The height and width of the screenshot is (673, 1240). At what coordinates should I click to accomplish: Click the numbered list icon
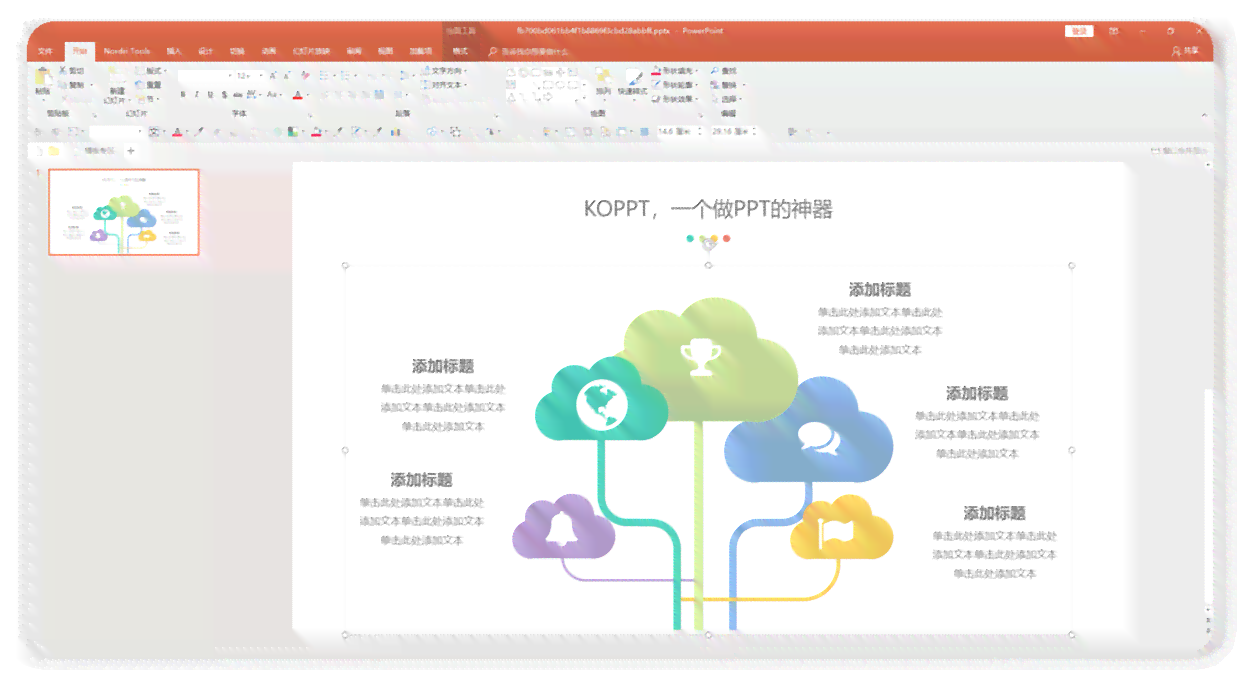344,76
